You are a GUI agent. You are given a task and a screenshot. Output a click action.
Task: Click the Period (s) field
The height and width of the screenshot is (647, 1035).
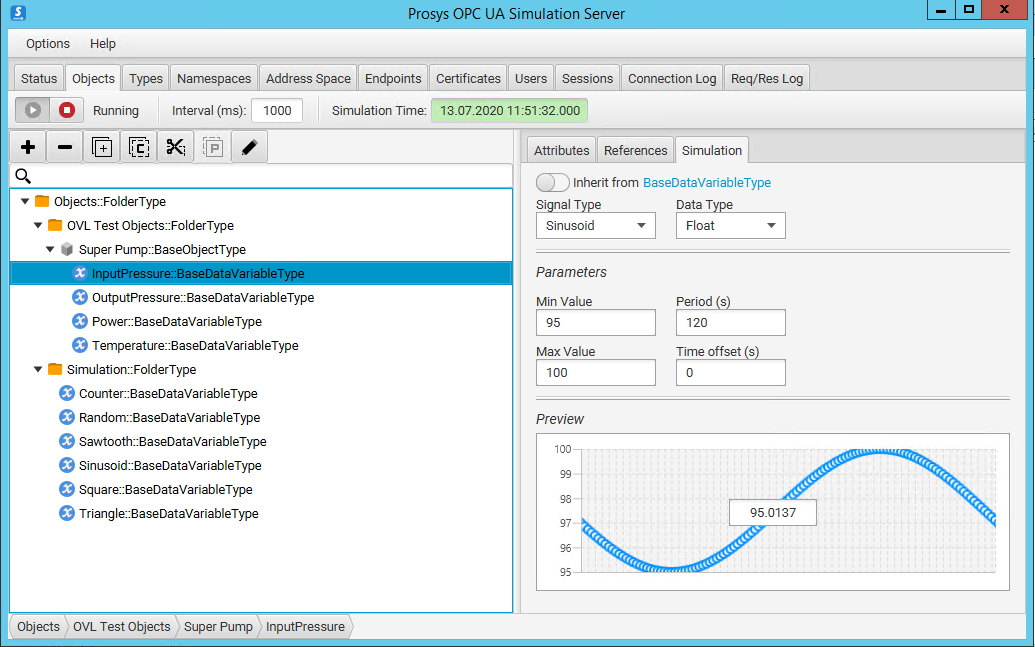(x=731, y=322)
